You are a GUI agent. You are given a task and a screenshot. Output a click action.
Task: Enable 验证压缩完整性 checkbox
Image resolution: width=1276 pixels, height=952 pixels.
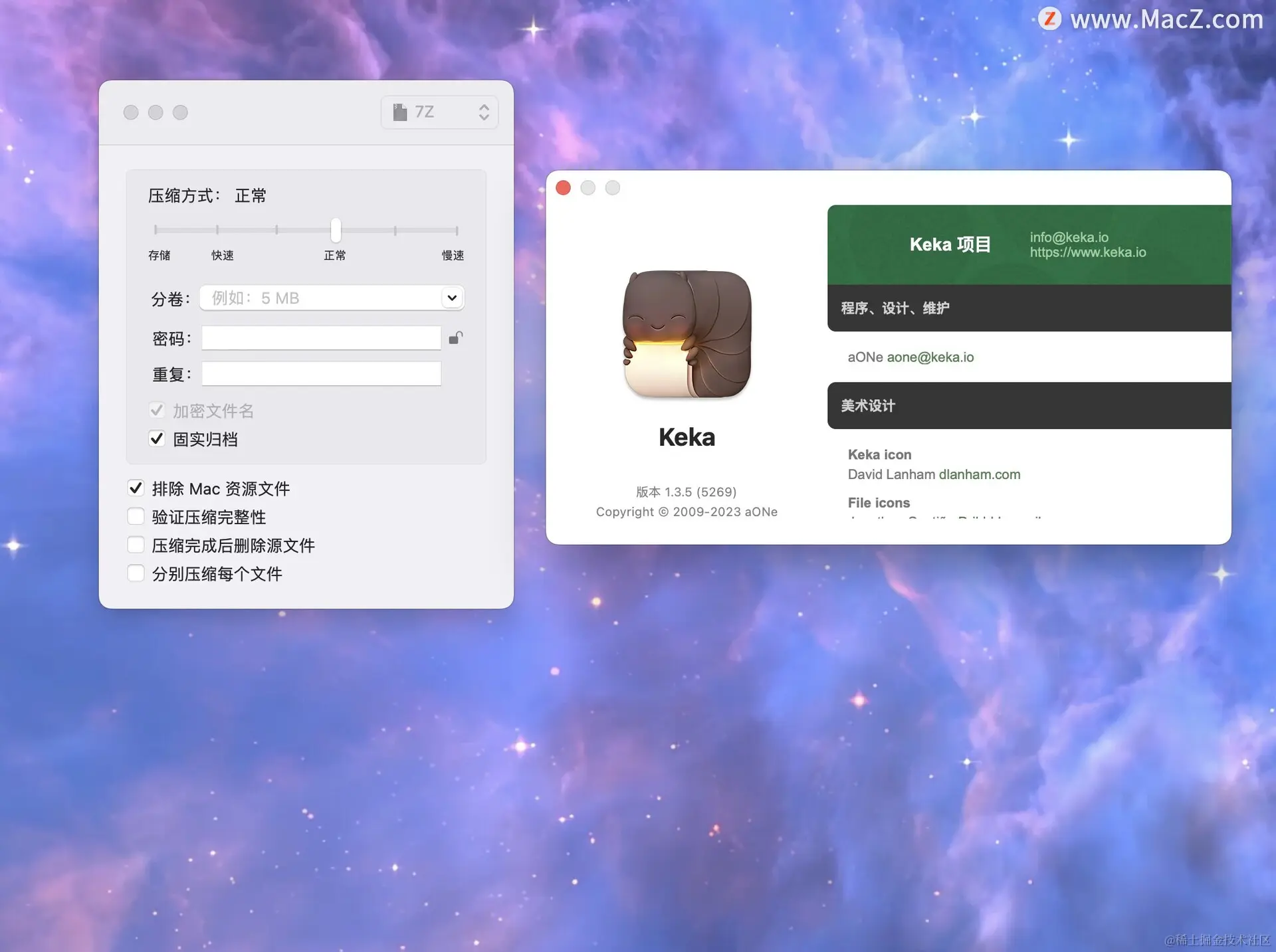tap(136, 517)
